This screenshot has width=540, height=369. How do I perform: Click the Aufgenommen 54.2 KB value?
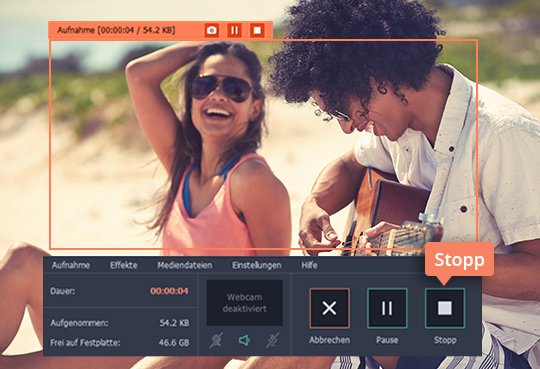[x=174, y=323]
